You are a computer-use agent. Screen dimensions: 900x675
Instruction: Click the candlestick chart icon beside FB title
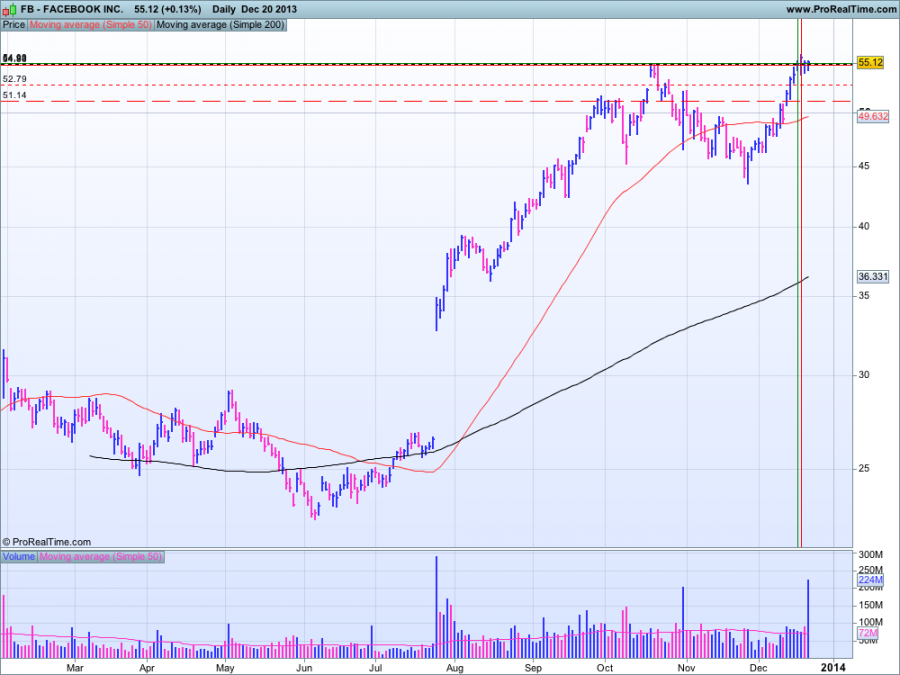(9, 9)
